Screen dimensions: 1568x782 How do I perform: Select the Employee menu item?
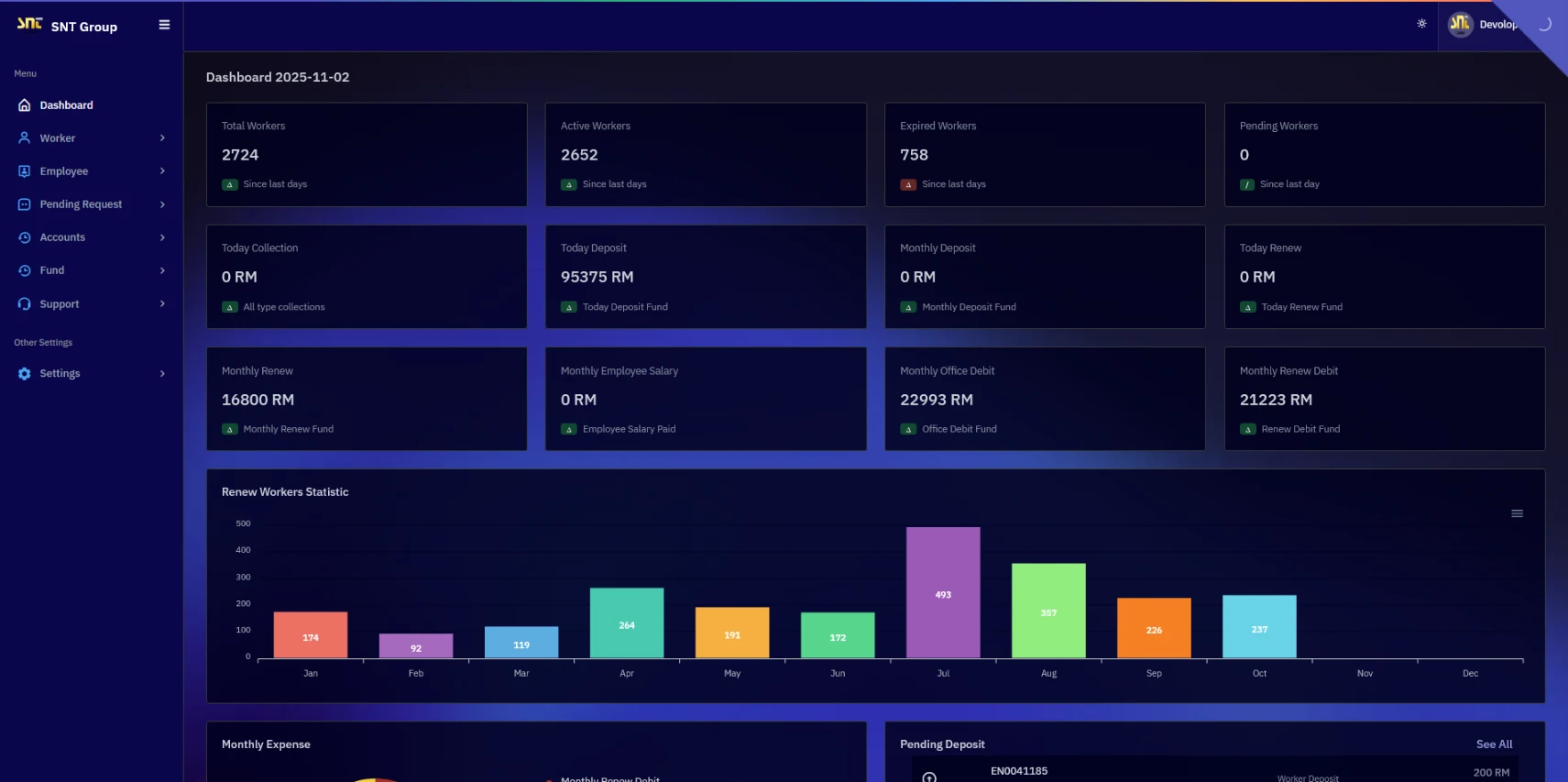click(64, 171)
